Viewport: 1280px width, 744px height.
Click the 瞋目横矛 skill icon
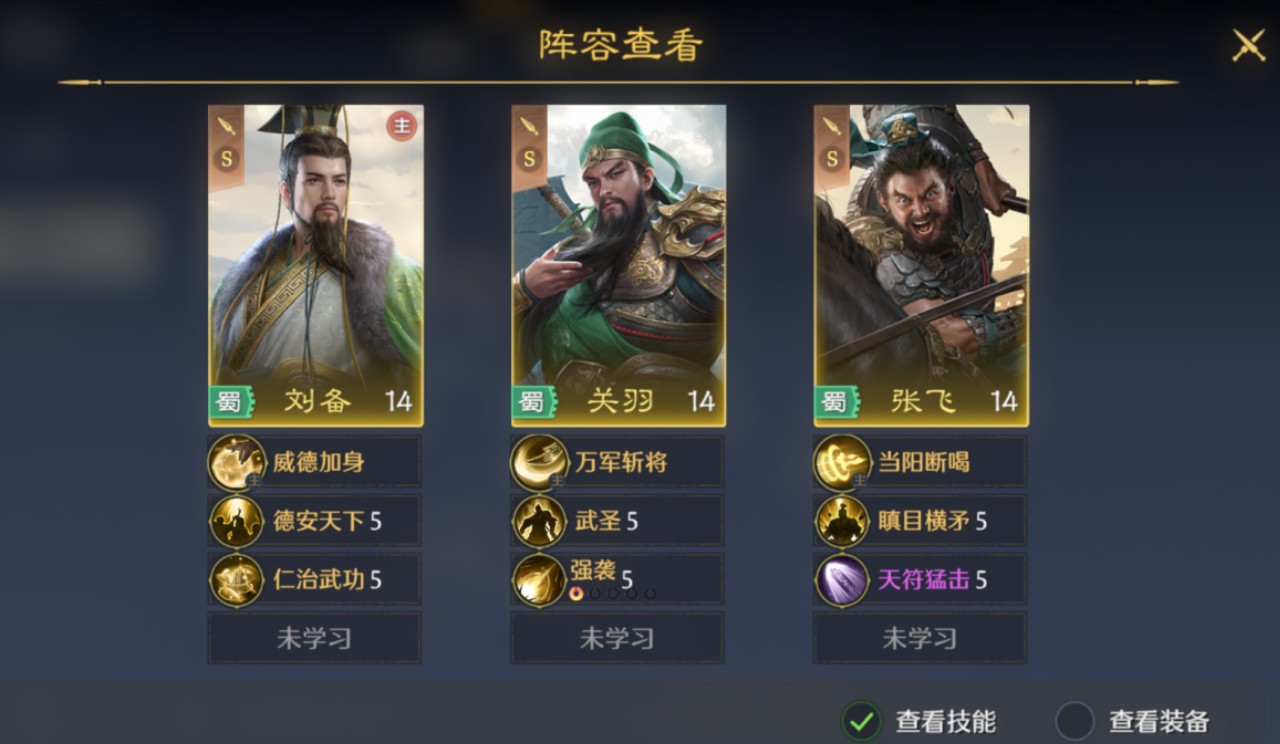[842, 521]
